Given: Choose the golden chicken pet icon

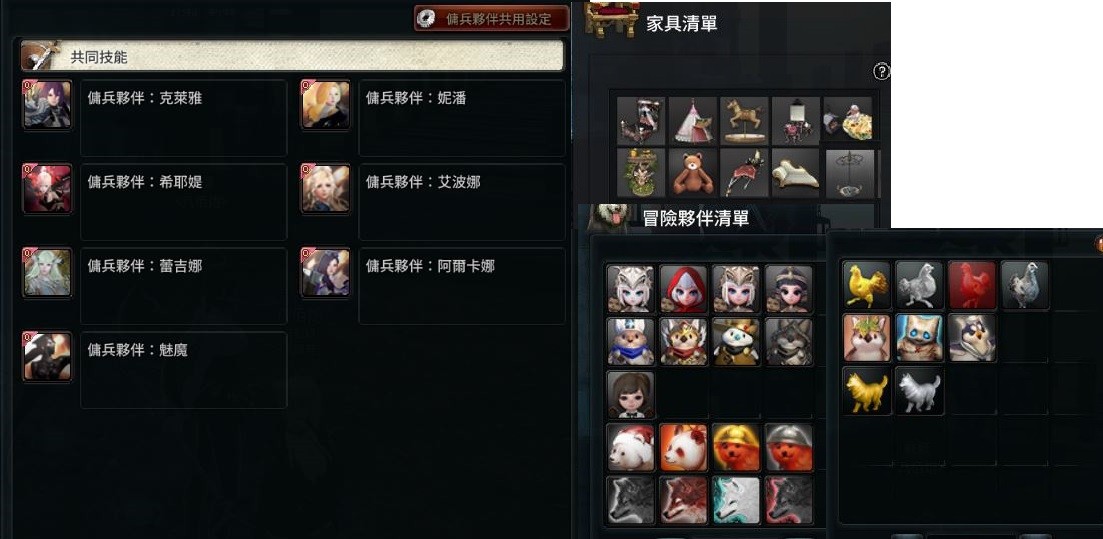Looking at the screenshot, I should pos(867,285).
